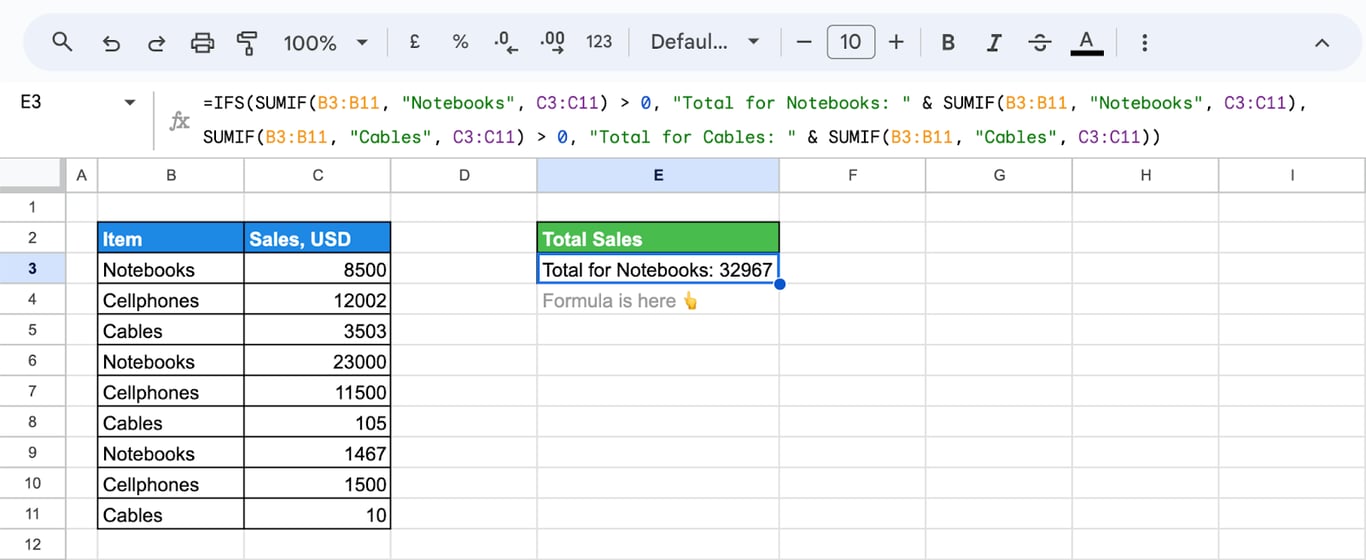
Task: Open the Default font dropdown
Action: click(x=705, y=42)
